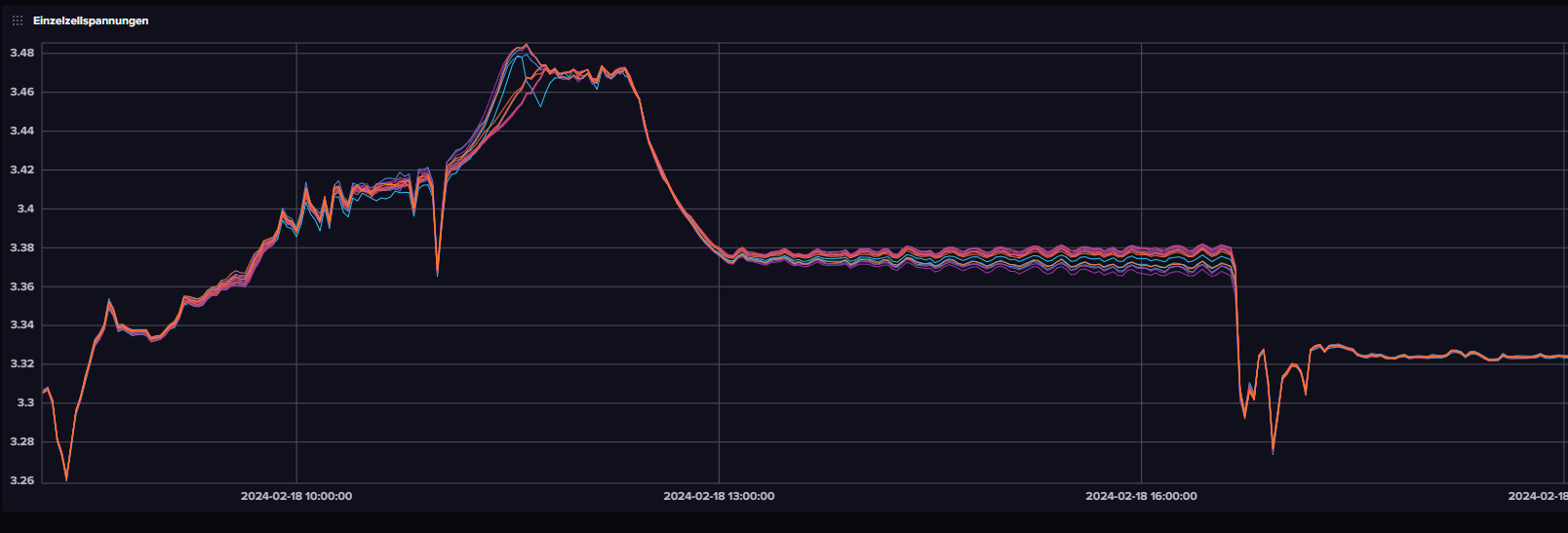The height and width of the screenshot is (533, 1568).
Task: Click the 2024-02-18 16:00:00 time label
Action: (x=1141, y=496)
